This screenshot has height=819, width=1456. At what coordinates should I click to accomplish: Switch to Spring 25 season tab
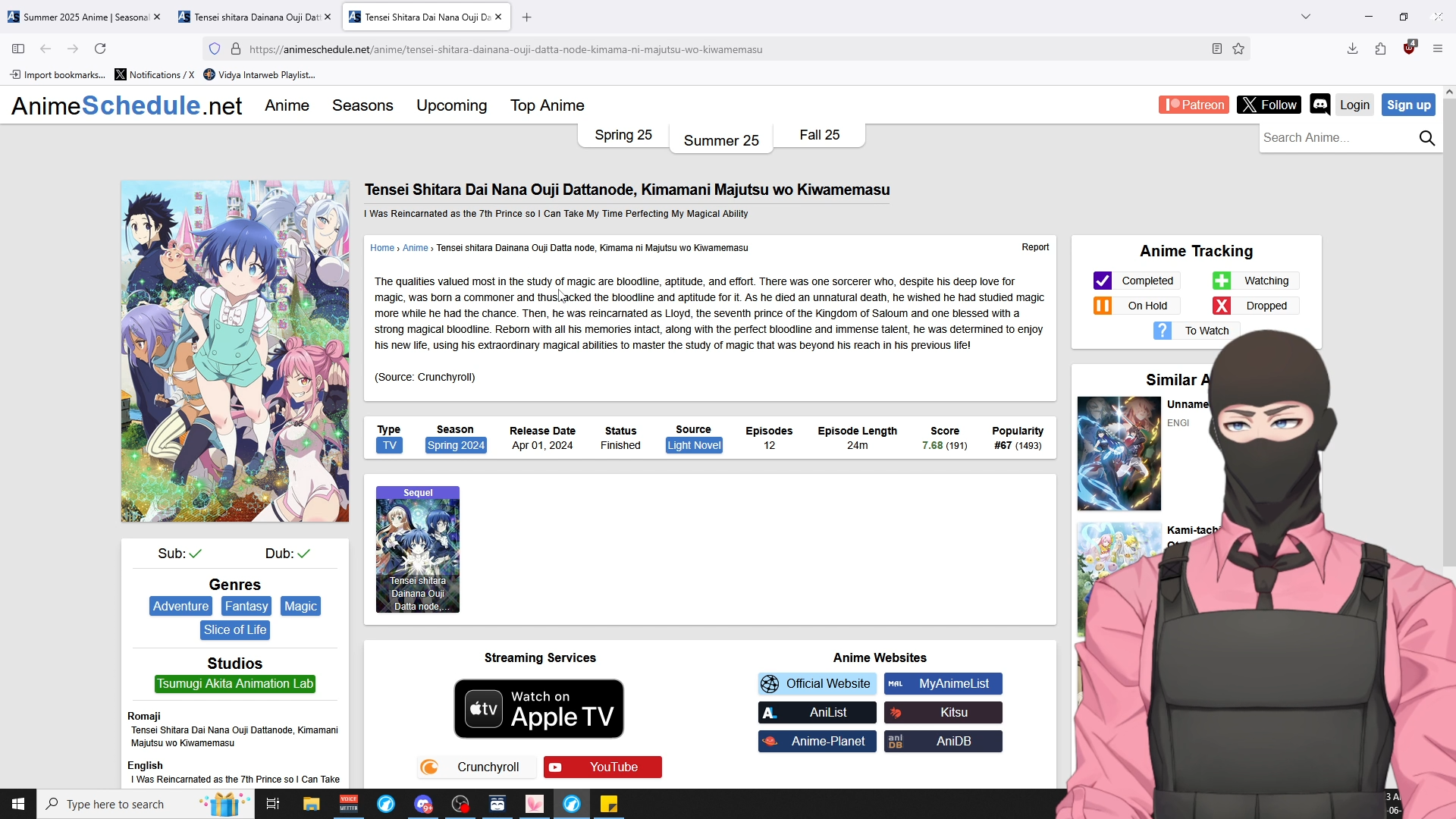pyautogui.click(x=623, y=135)
